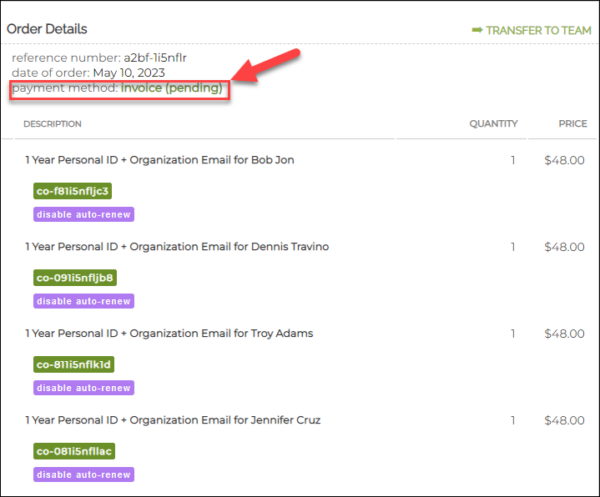Click the Quantity column header
The height and width of the screenshot is (497, 600).
coord(493,124)
